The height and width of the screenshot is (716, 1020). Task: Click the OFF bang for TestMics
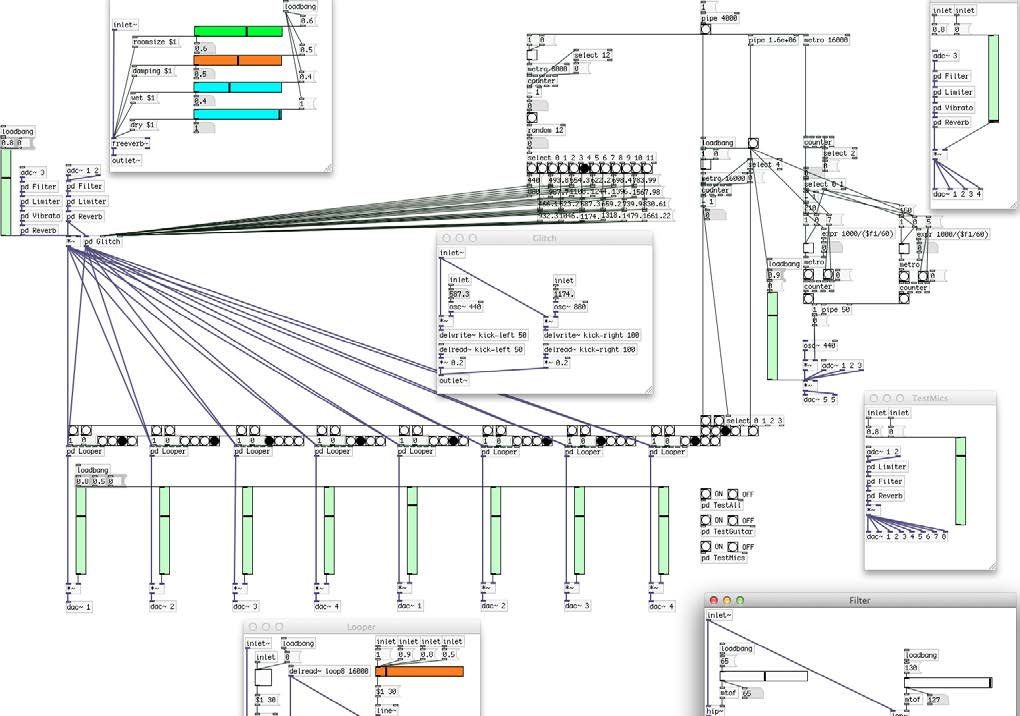733,547
